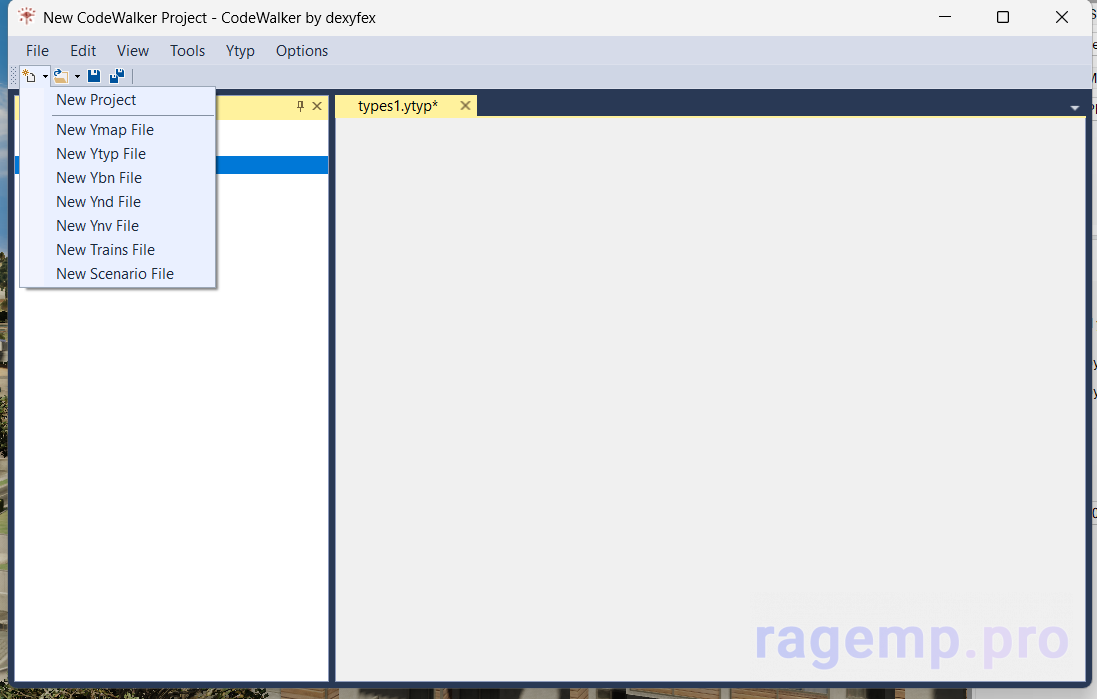Image resolution: width=1097 pixels, height=699 pixels.
Task: Open the document list dropdown arrow
Action: click(x=1075, y=107)
